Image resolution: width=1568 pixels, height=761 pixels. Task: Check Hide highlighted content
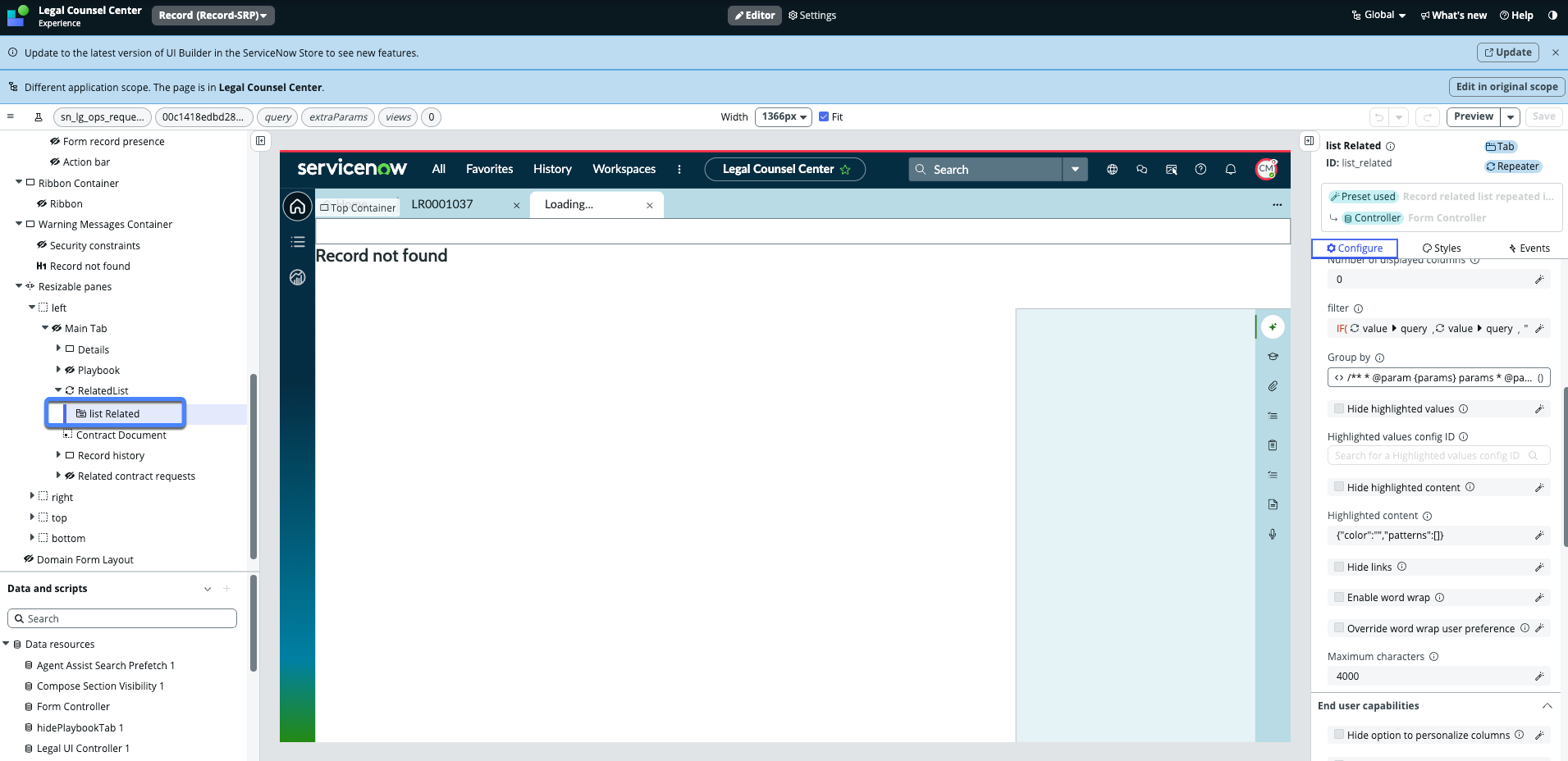pyautogui.click(x=1339, y=487)
